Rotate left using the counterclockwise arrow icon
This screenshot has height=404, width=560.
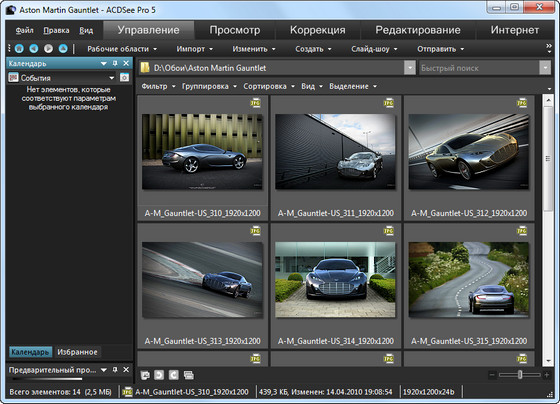point(159,375)
